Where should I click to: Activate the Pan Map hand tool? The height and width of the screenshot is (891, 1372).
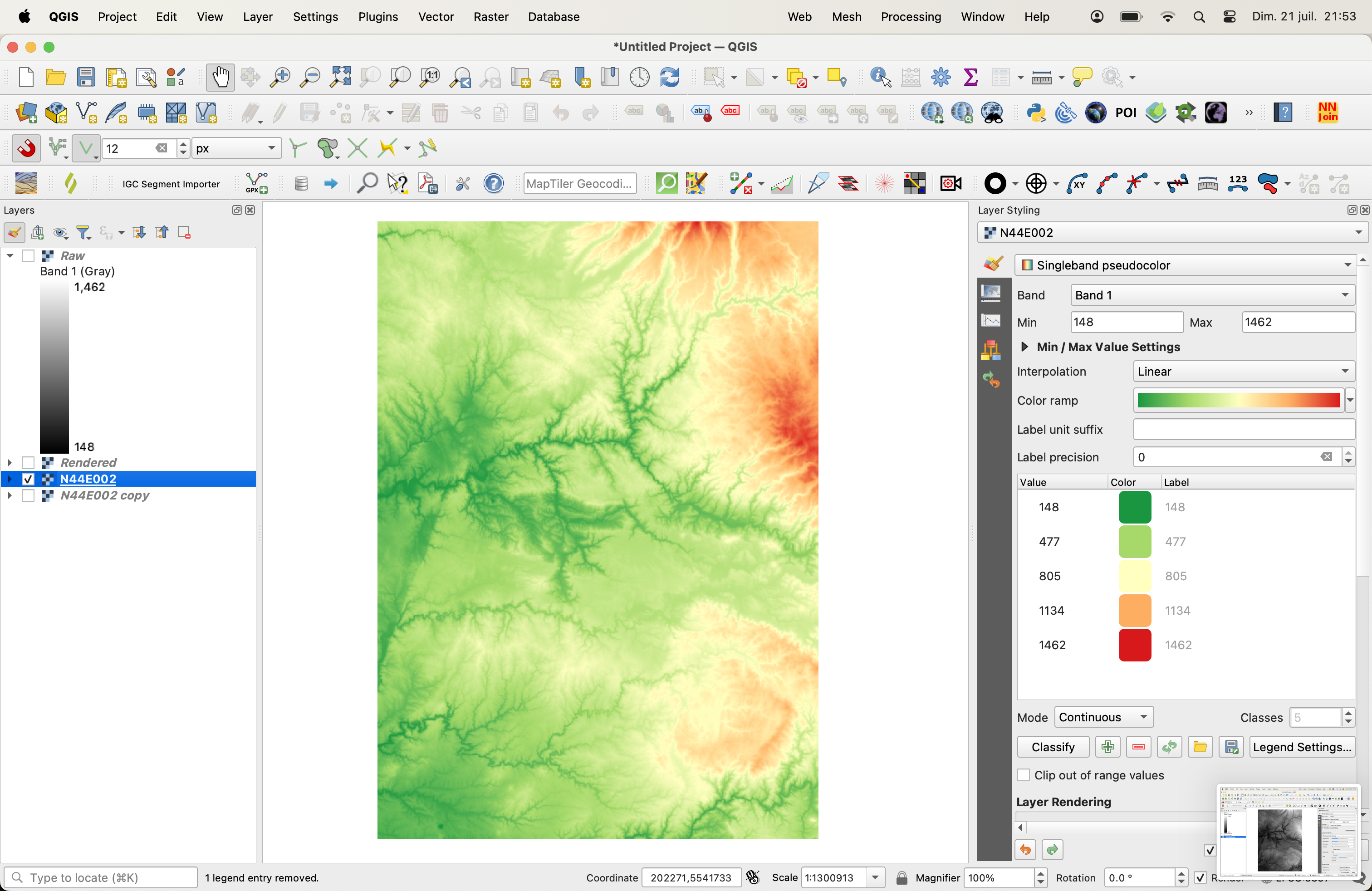(221, 77)
